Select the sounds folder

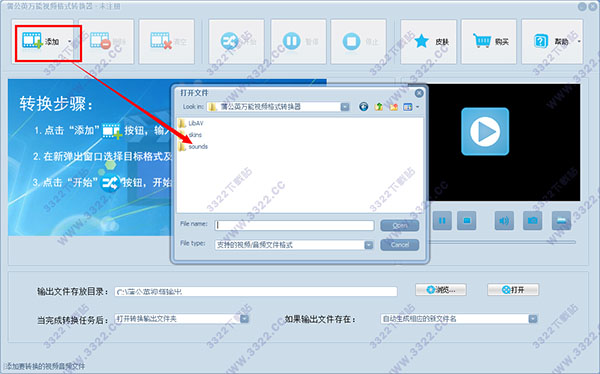click(193, 147)
